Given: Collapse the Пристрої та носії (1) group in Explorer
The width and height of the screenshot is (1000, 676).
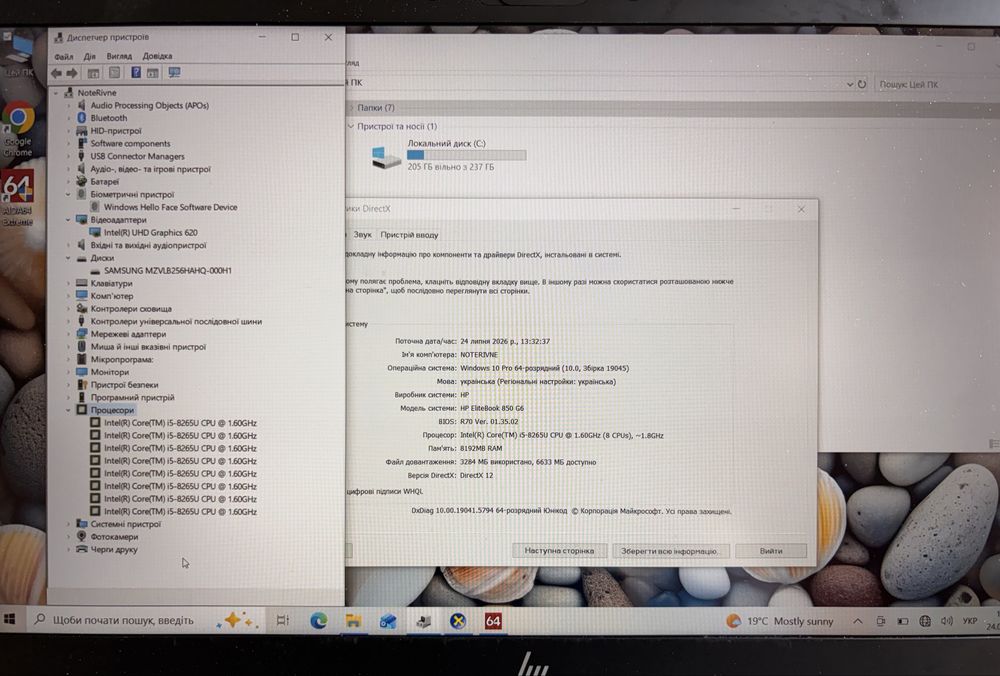Looking at the screenshot, I should tap(351, 126).
